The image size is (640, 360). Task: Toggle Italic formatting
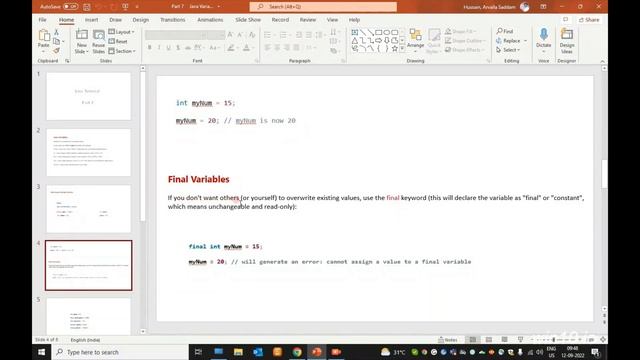159,48
